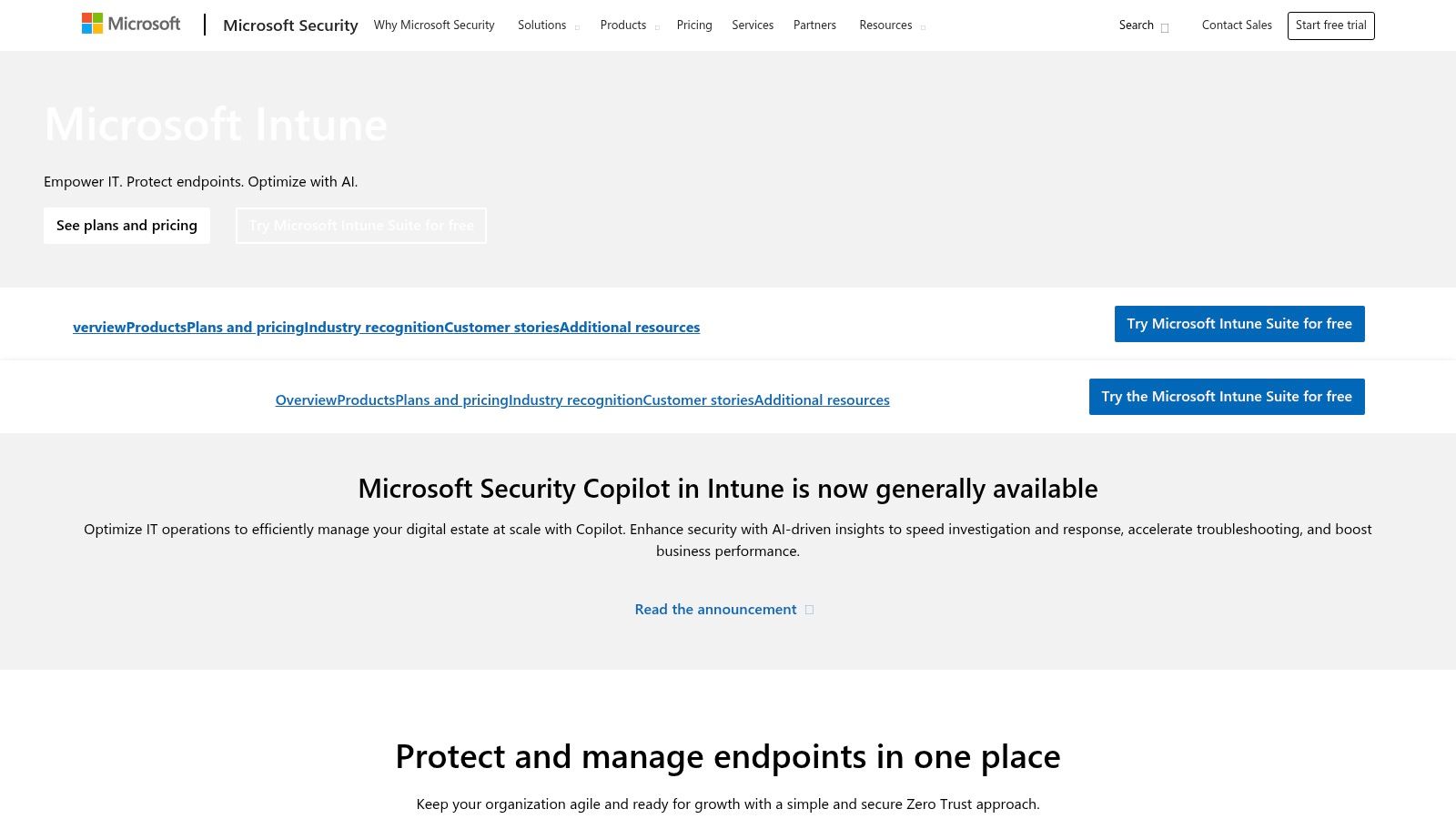This screenshot has height=819, width=1456.
Task: Open the Partners menu item
Action: [814, 25]
